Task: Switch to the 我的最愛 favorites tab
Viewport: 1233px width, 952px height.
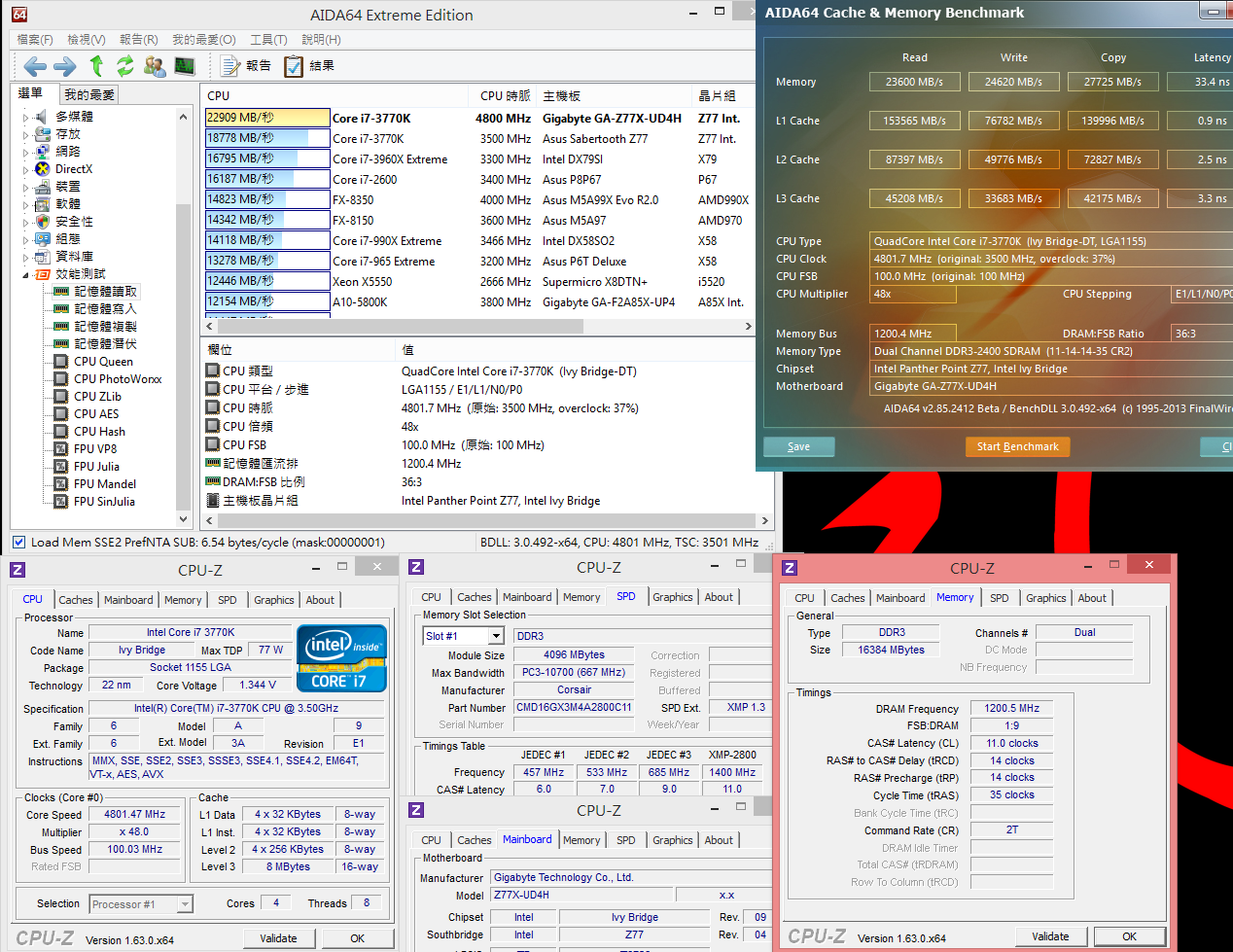Action: pos(89,94)
